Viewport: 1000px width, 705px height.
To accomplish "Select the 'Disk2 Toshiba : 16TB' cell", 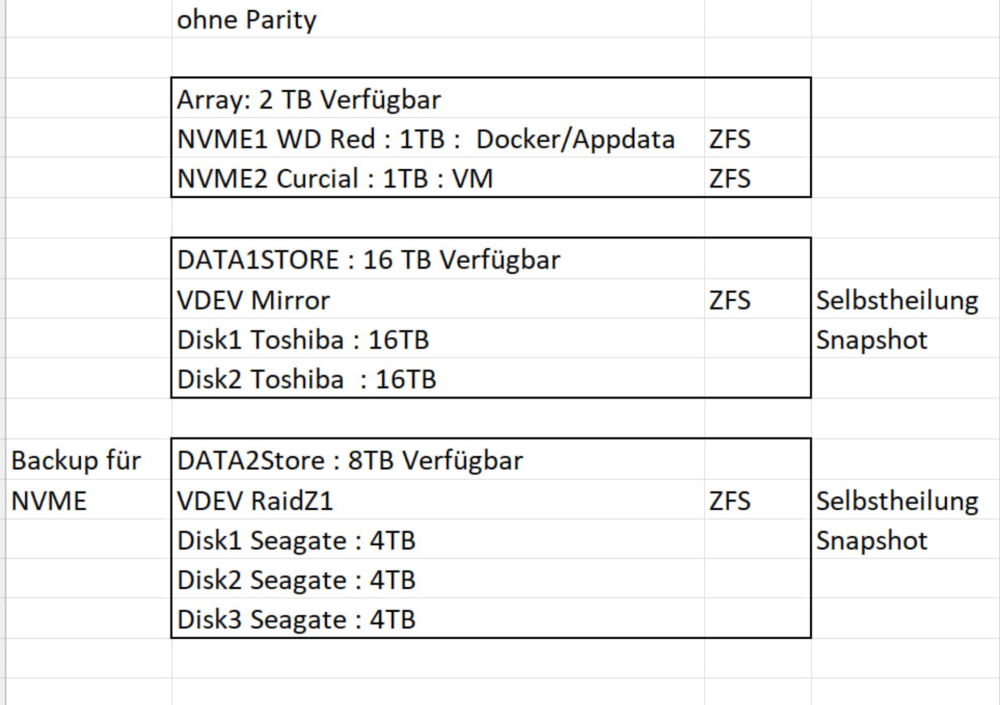I will pyautogui.click(x=438, y=378).
